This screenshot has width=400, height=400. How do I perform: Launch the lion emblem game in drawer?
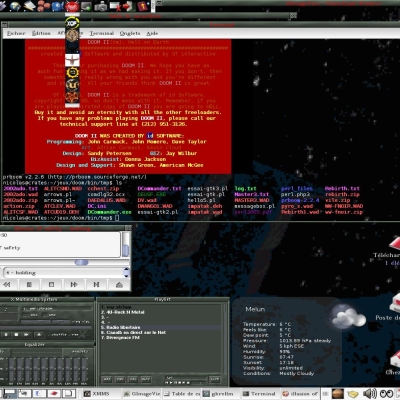pyautogui.click(x=72, y=35)
